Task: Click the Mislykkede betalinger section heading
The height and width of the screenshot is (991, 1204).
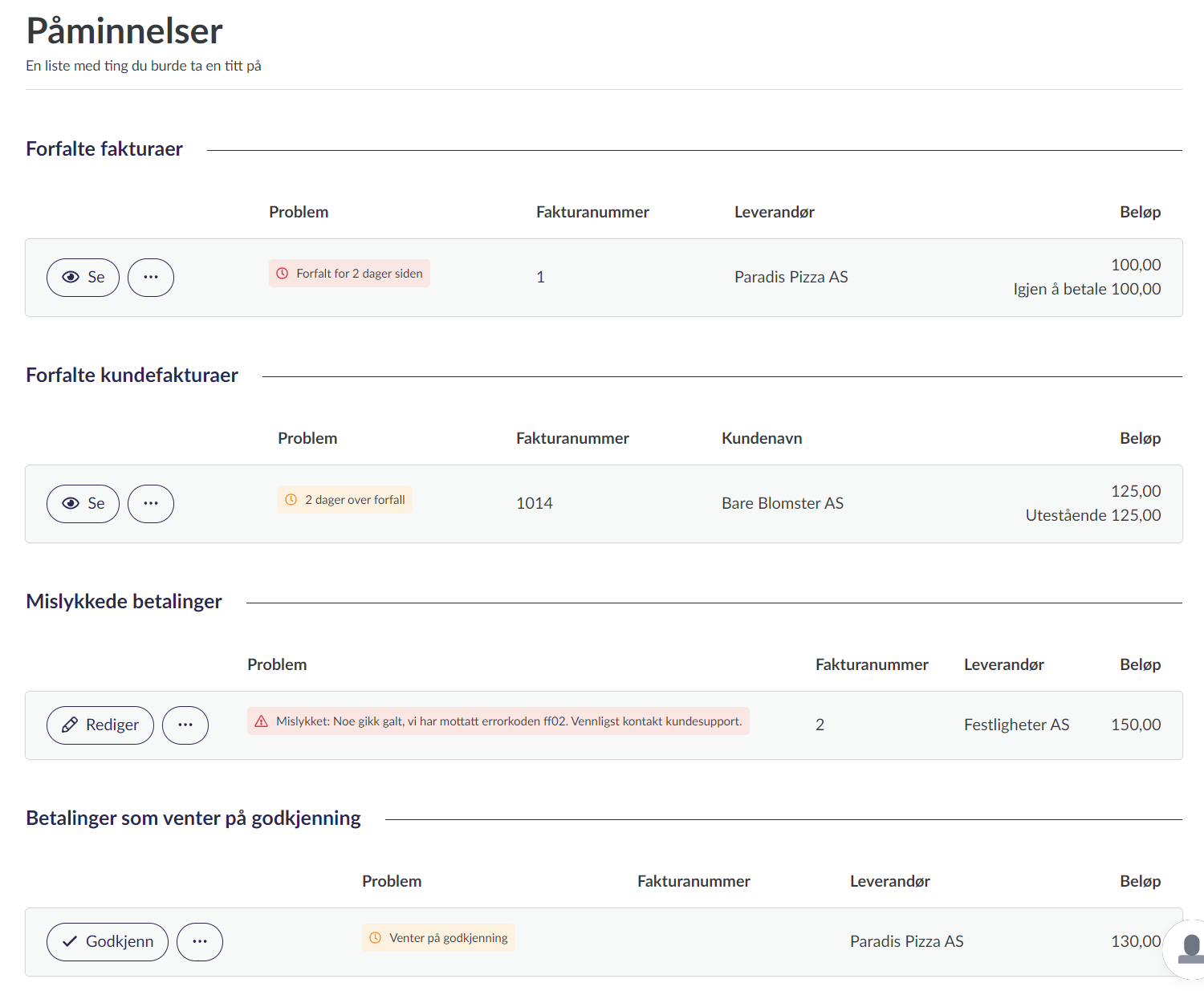Action: tap(124, 602)
